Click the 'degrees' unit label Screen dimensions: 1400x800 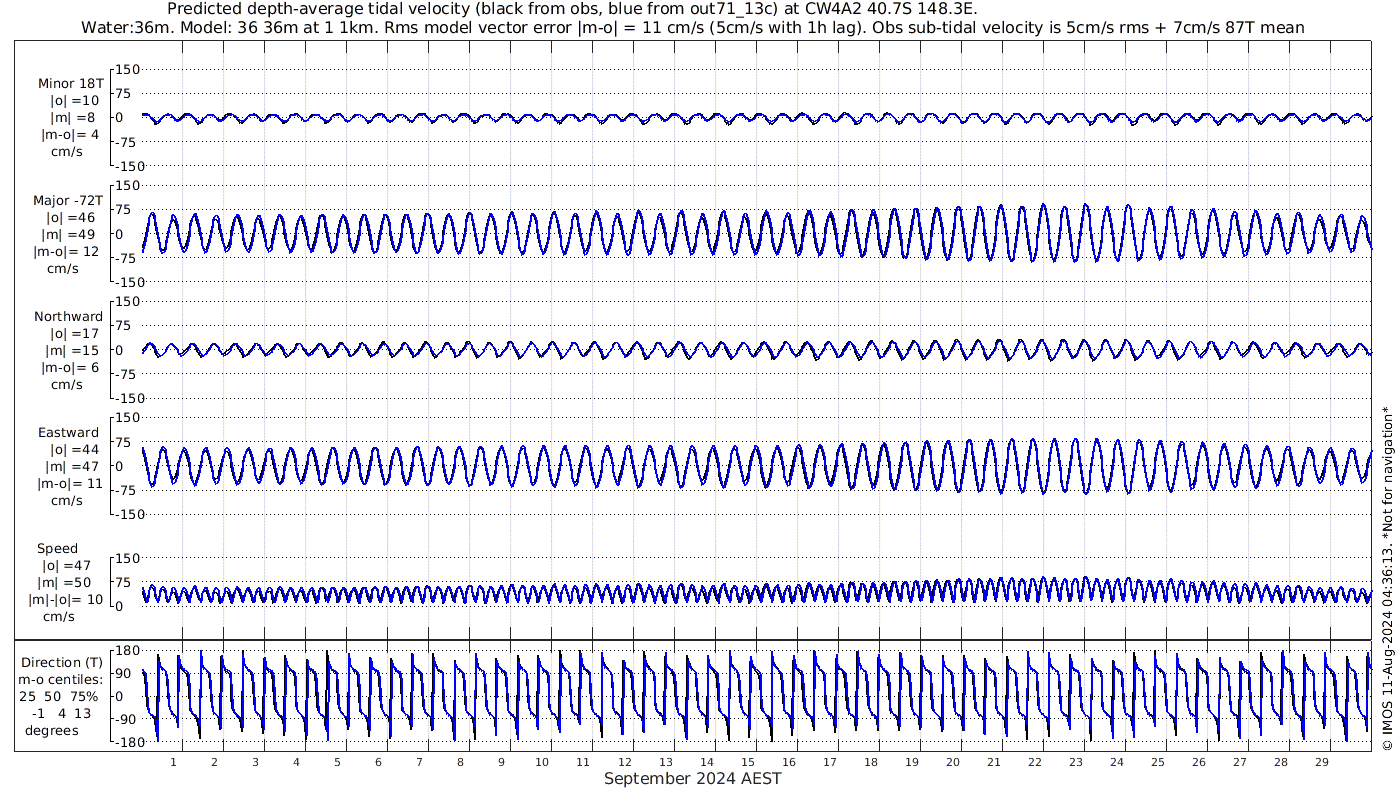click(x=52, y=730)
